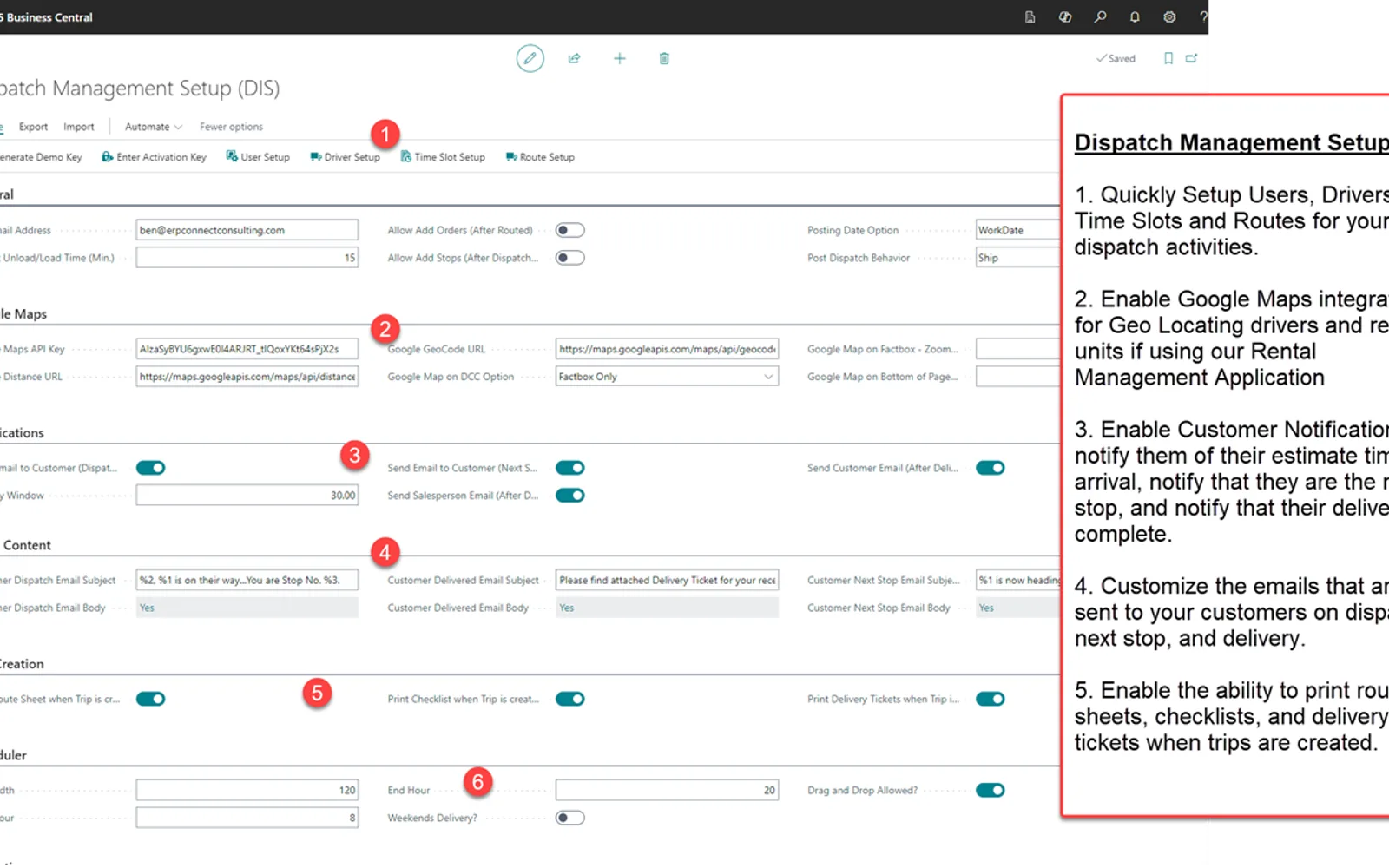The image size is (1389, 868).
Task: Open the notifications bell icon
Action: click(1135, 16)
